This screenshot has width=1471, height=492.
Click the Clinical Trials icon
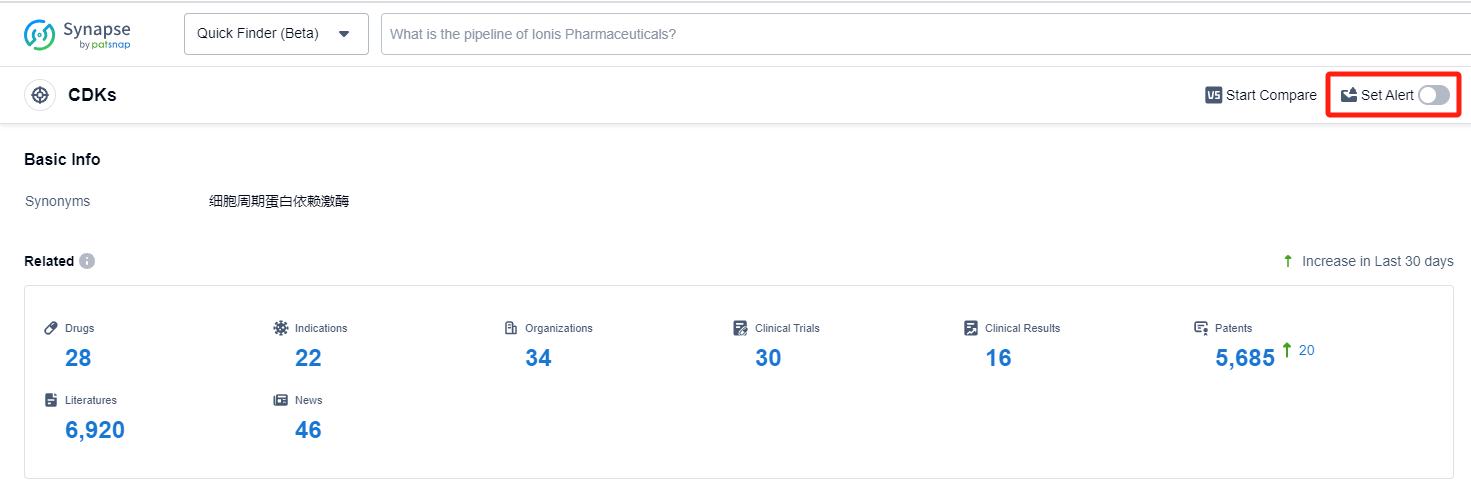[740, 328]
